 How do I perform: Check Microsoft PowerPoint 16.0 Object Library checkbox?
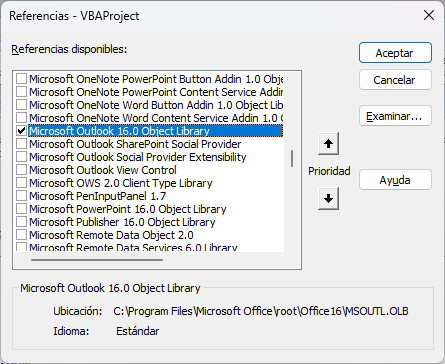click(x=22, y=209)
